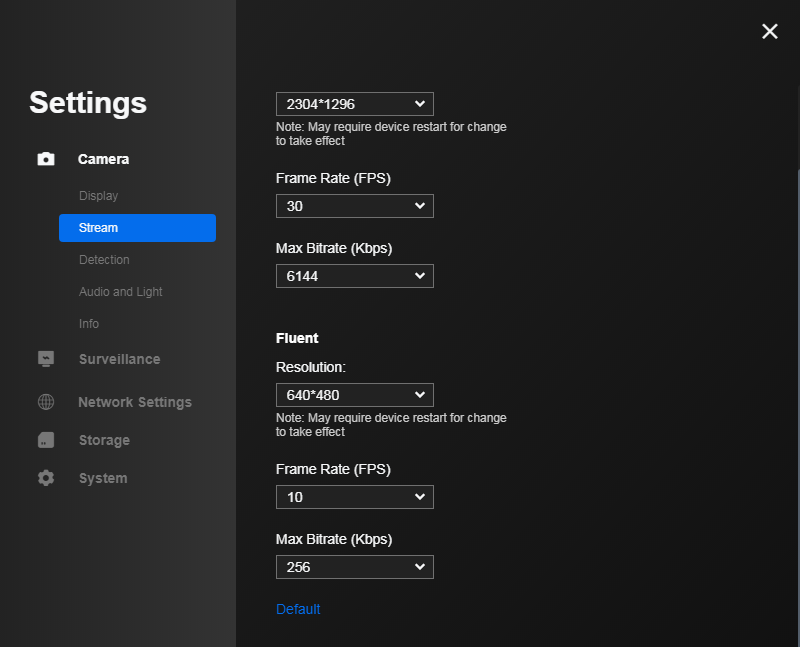Open the Network Settings section

click(x=135, y=402)
